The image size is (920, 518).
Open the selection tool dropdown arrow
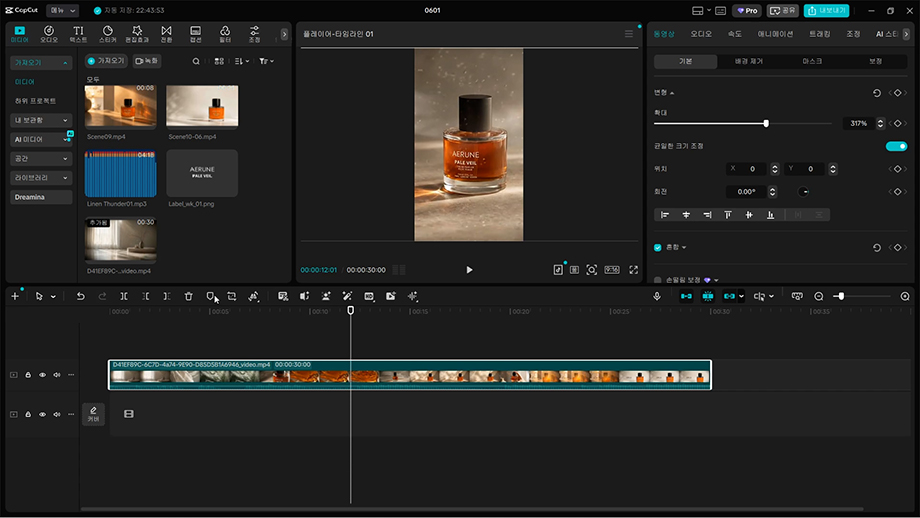pyautogui.click(x=53, y=296)
